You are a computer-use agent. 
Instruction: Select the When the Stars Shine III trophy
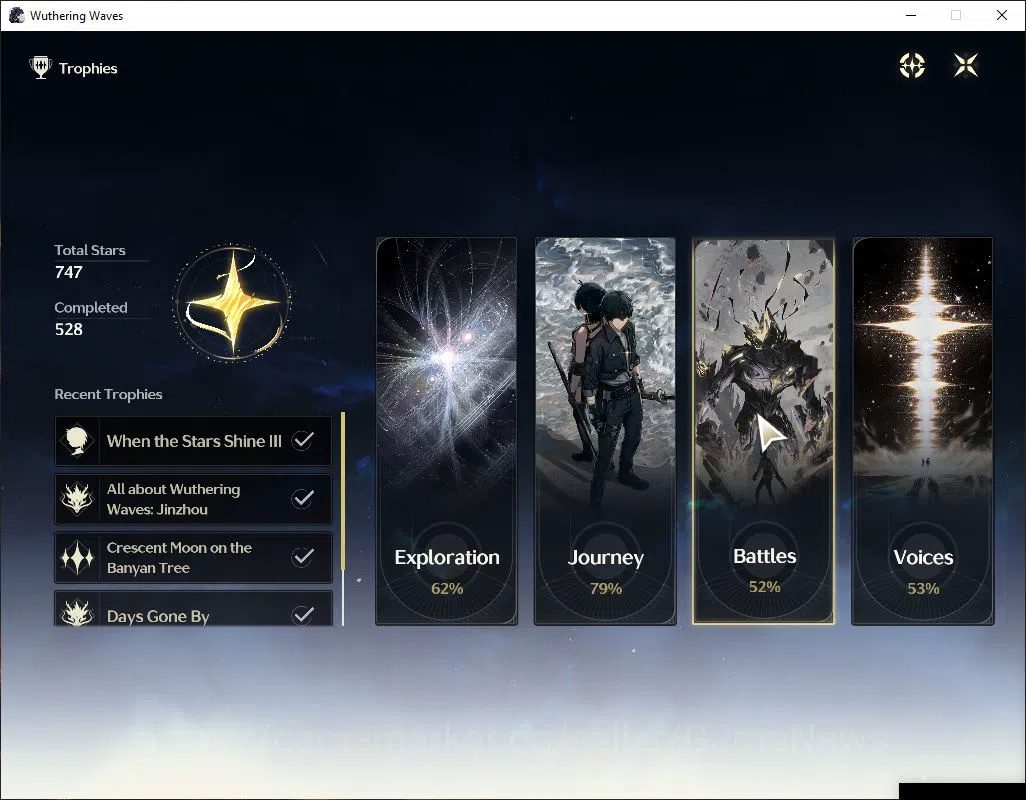tap(193, 441)
